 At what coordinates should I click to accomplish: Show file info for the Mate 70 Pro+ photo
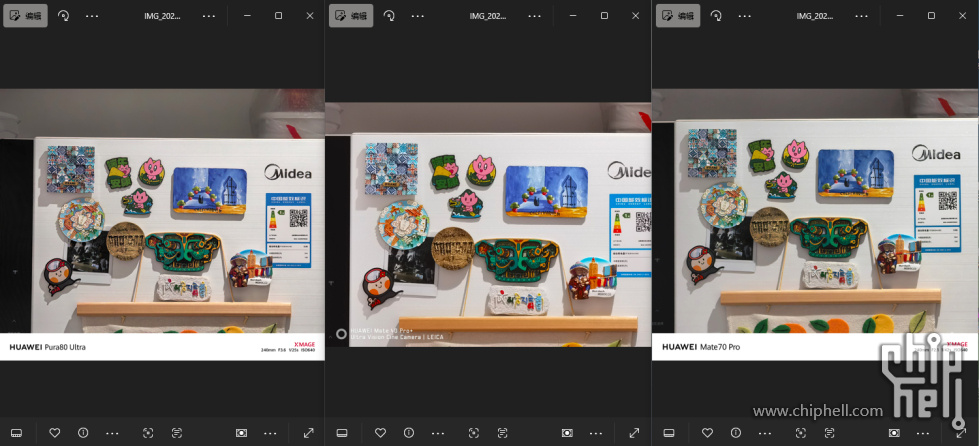click(408, 433)
